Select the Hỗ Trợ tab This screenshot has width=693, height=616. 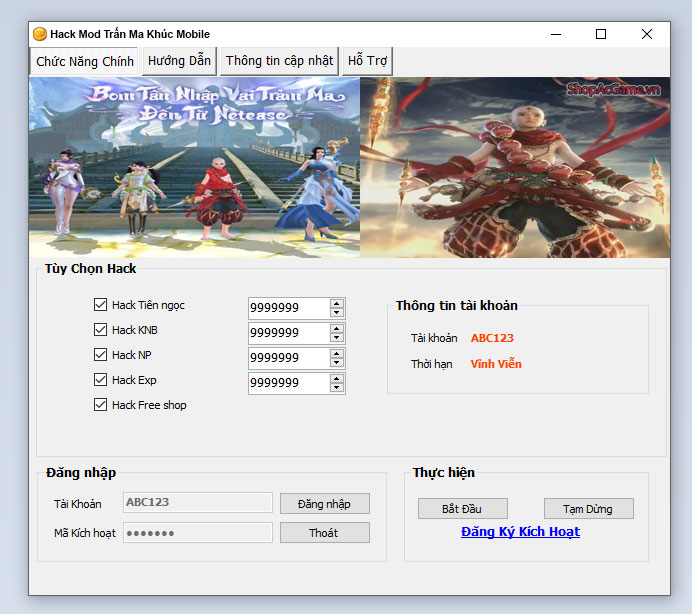[367, 61]
